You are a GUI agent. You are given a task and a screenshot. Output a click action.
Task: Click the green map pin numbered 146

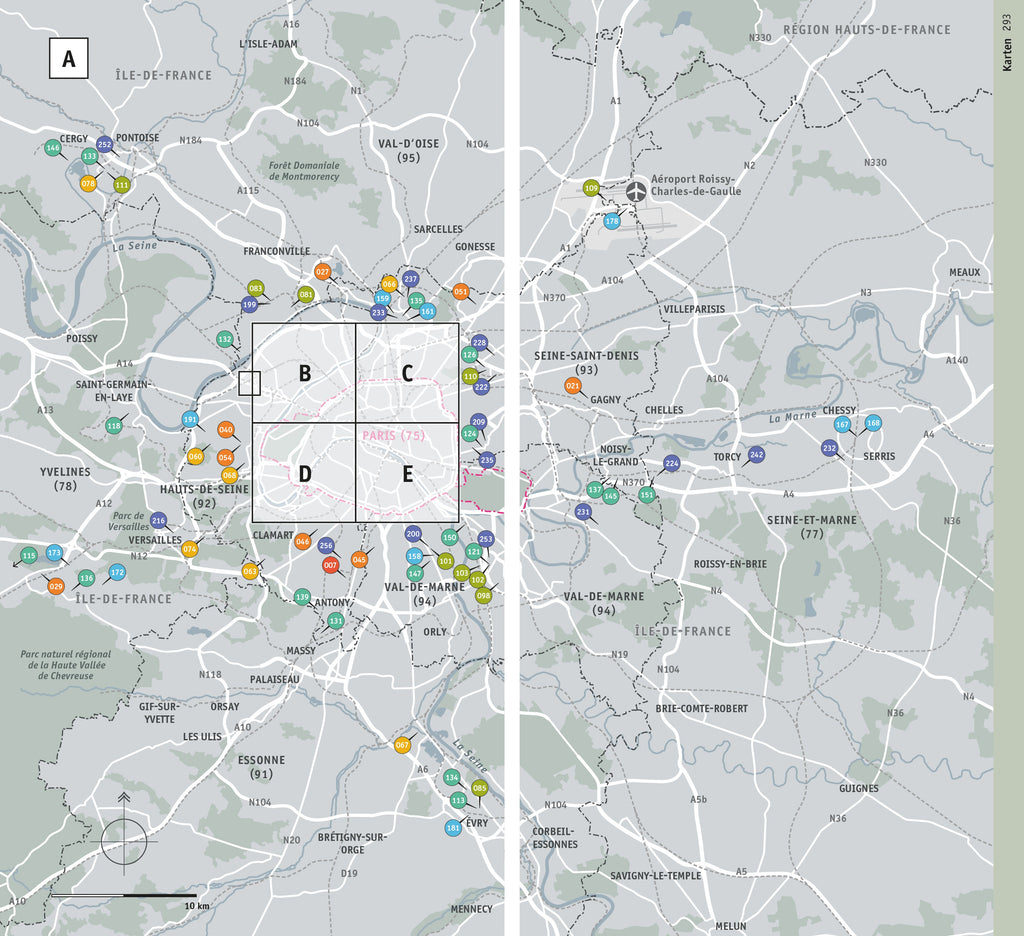click(53, 148)
